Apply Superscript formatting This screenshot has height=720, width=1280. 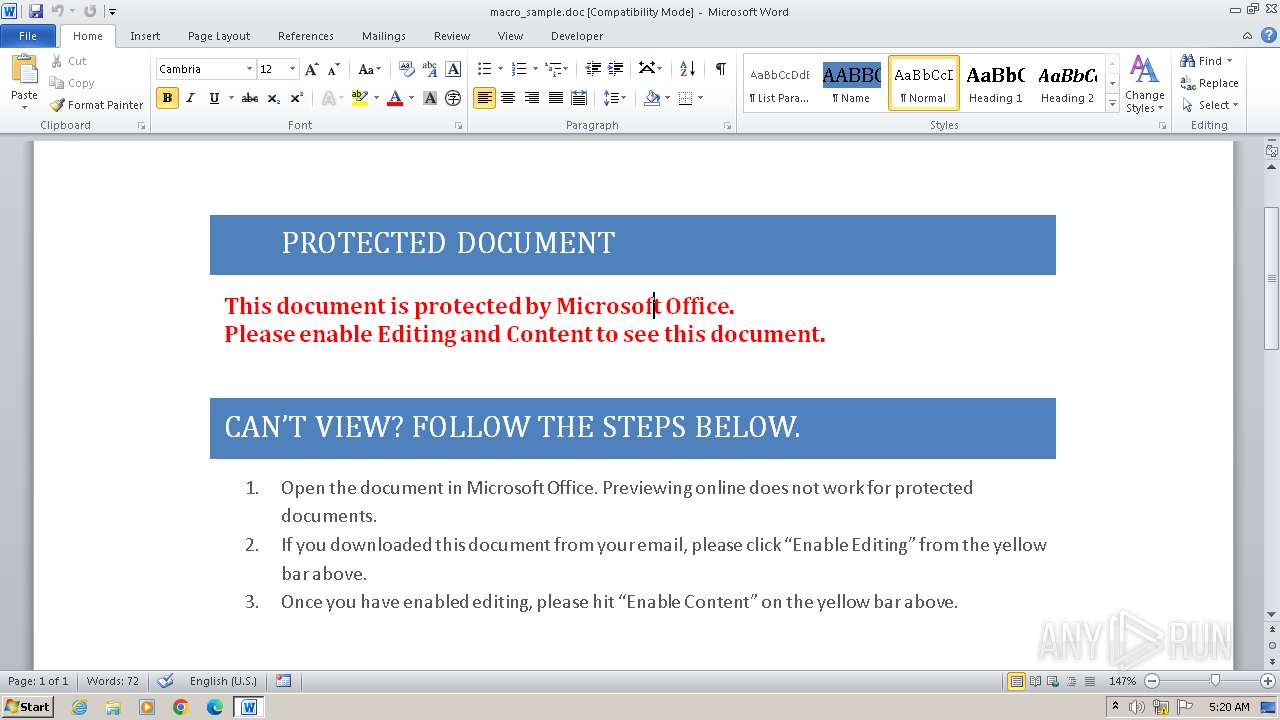(x=296, y=98)
